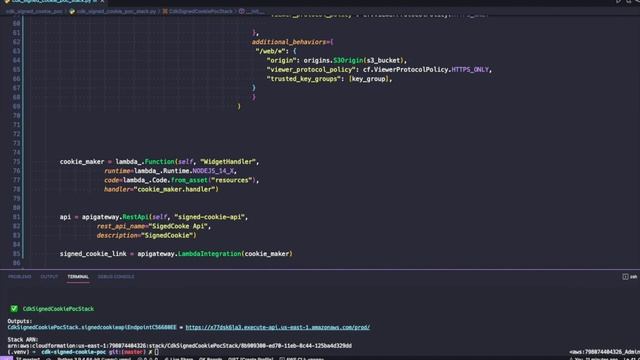Click the cloudformation stack ARN text in terminal

click(x=180, y=346)
